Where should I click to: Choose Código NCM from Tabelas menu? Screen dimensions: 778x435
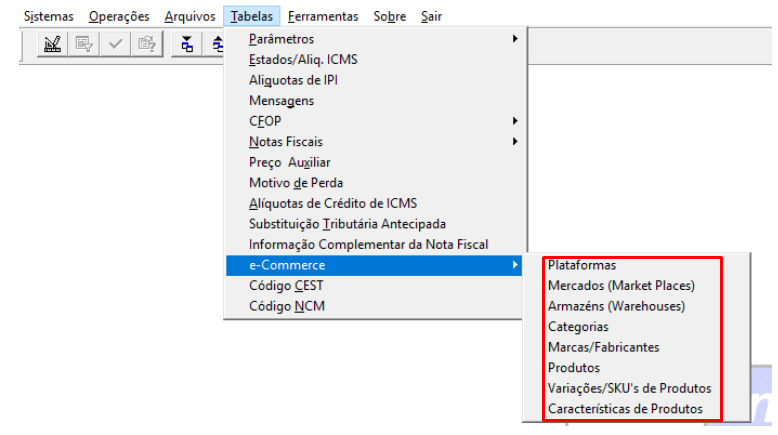[286, 306]
